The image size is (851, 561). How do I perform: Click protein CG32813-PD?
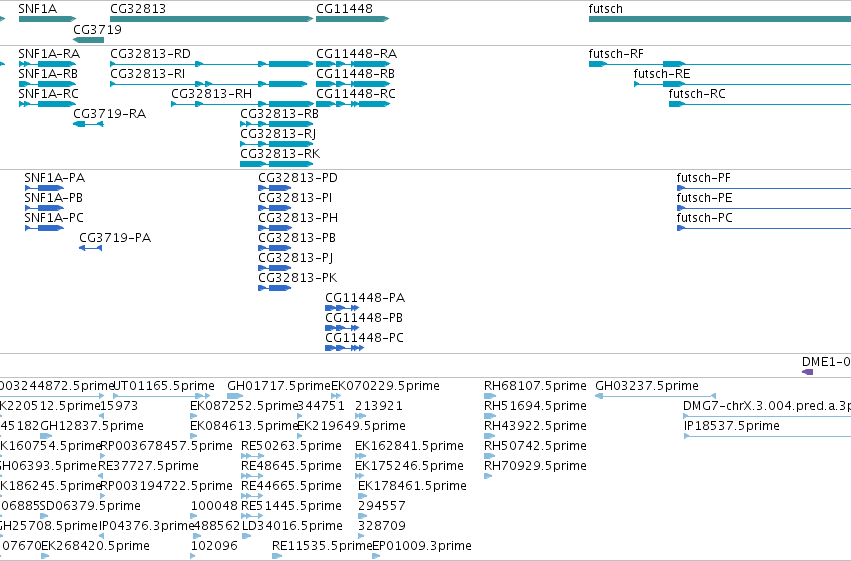275,188
